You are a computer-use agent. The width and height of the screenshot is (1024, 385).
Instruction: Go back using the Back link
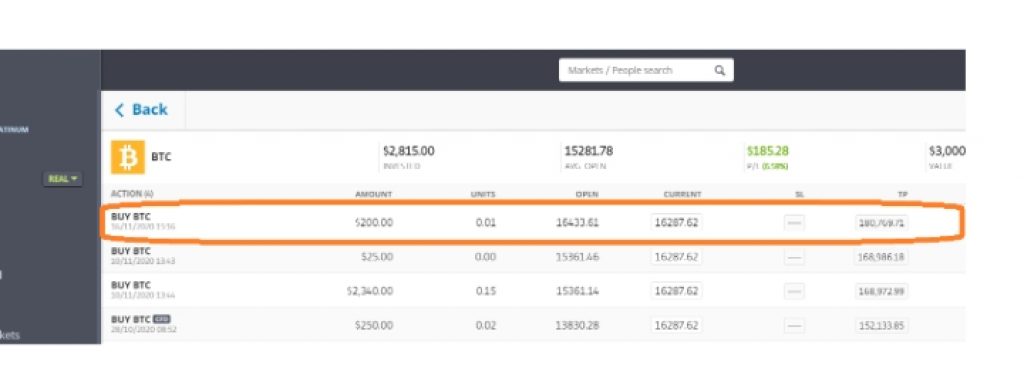pyautogui.click(x=141, y=110)
